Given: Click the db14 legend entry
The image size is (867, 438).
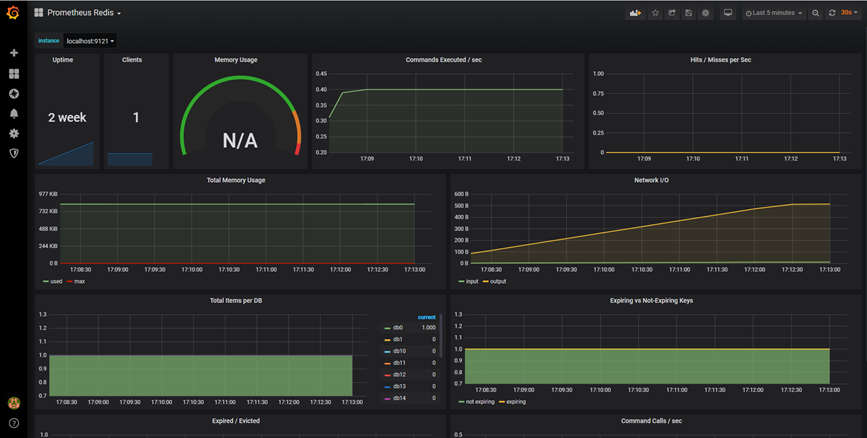Looking at the screenshot, I should point(399,398).
